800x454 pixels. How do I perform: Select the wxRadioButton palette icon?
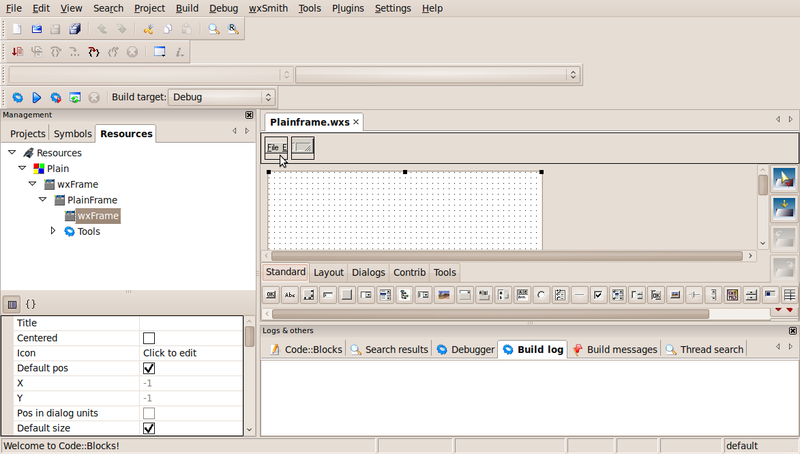541,294
